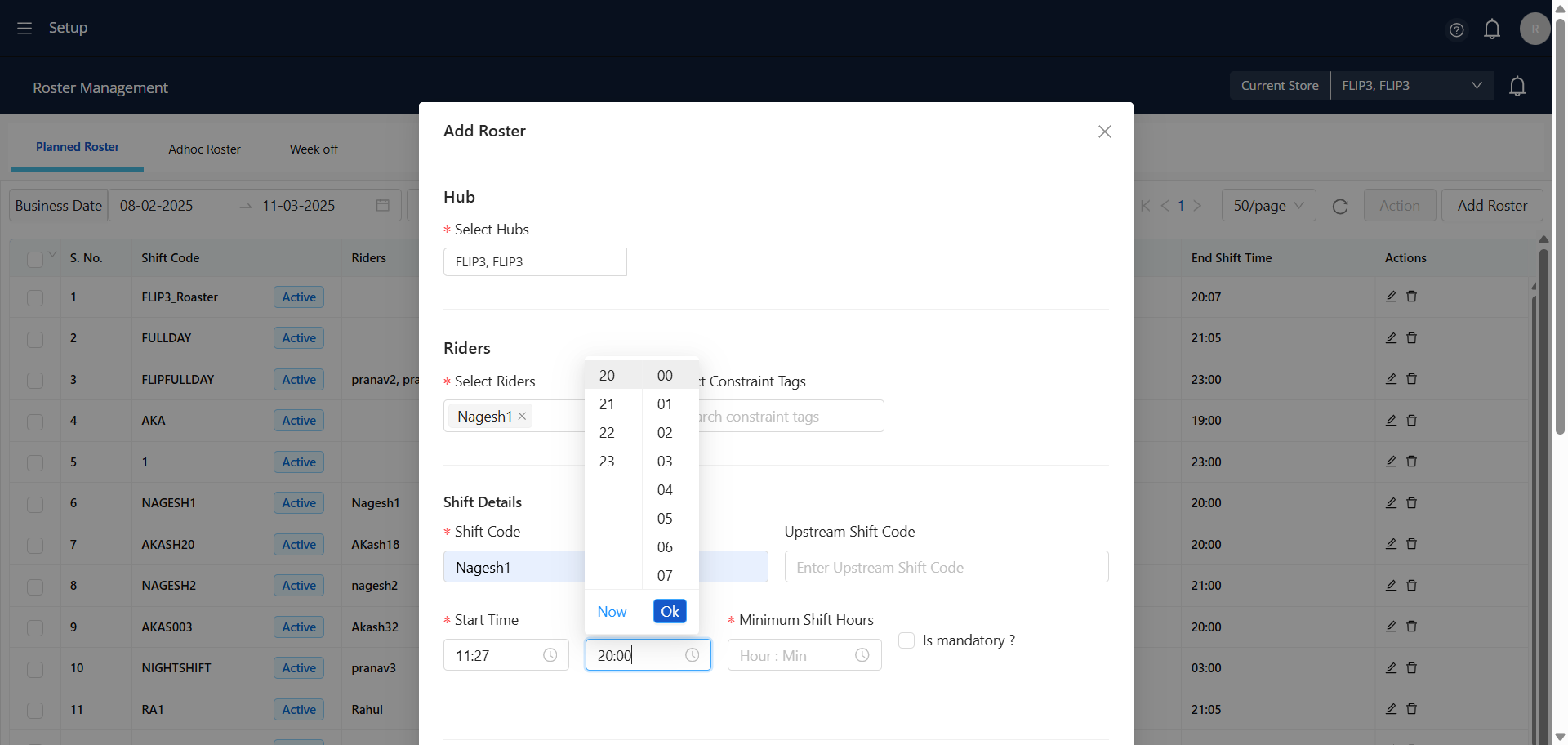Viewport: 1568px width, 745px height.
Task: Delete the FLIPFULLDAY roster row
Action: tap(1411, 379)
